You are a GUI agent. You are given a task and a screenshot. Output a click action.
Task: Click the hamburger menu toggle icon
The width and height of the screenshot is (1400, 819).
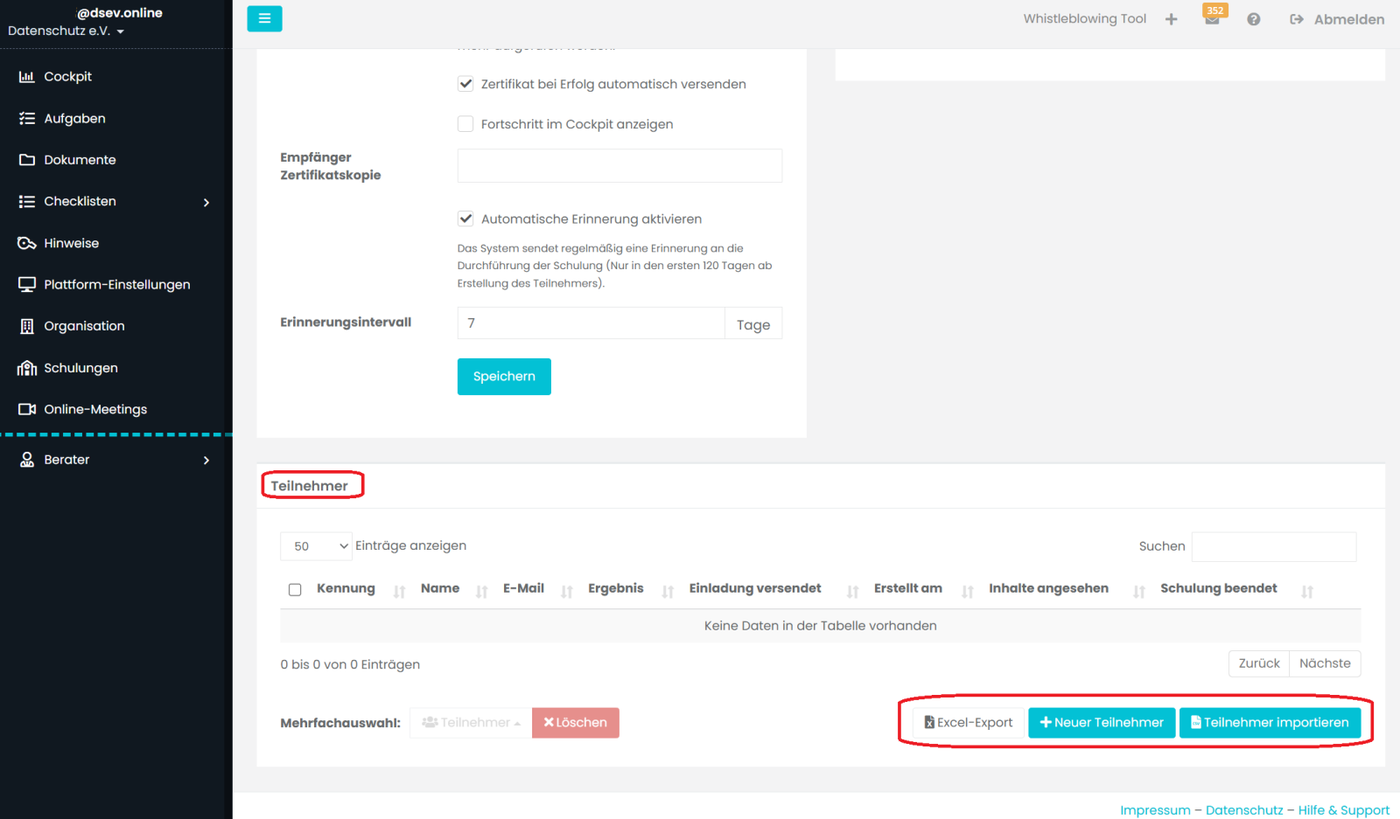pyautogui.click(x=264, y=18)
